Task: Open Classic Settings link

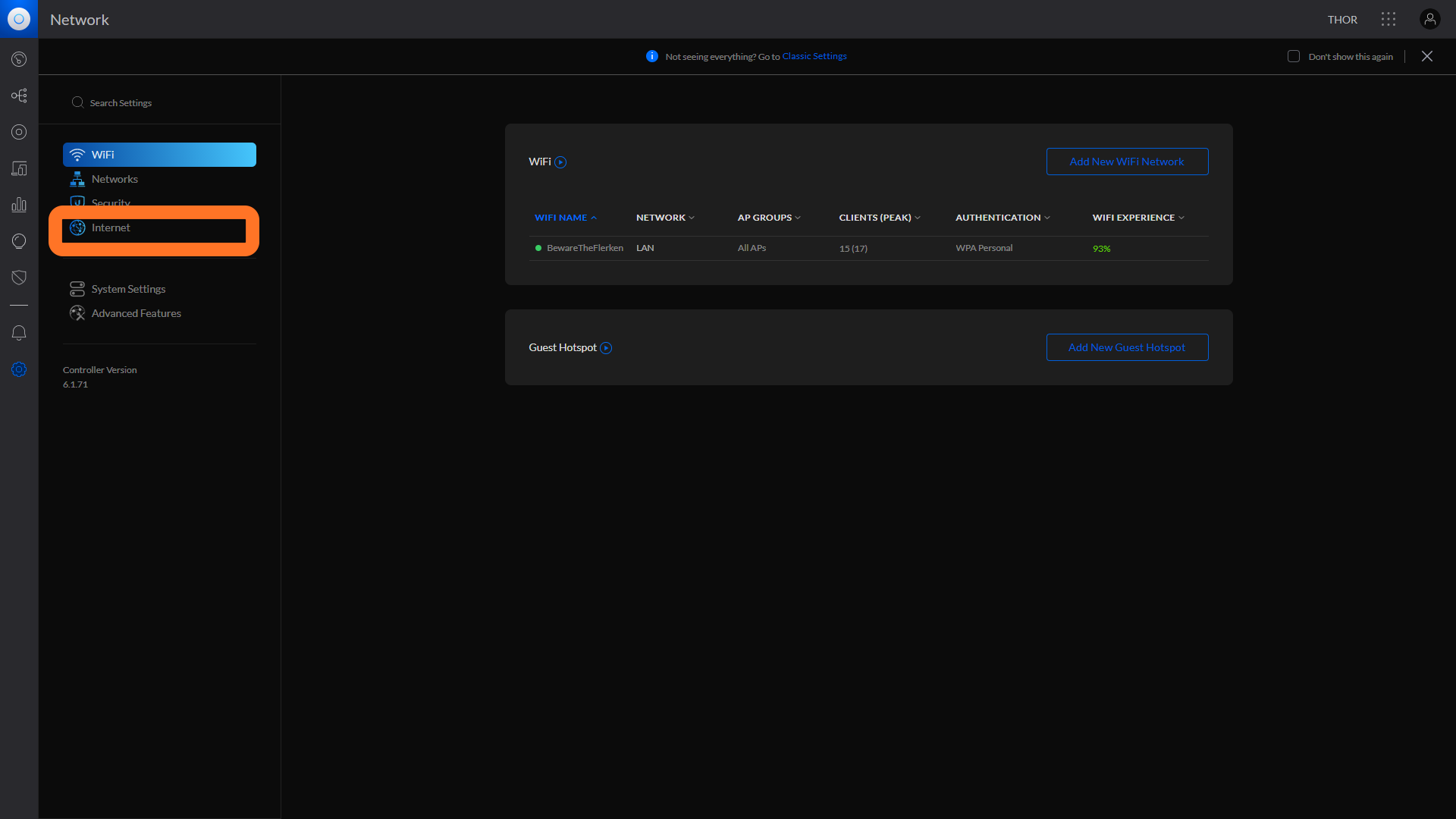Action: click(813, 55)
